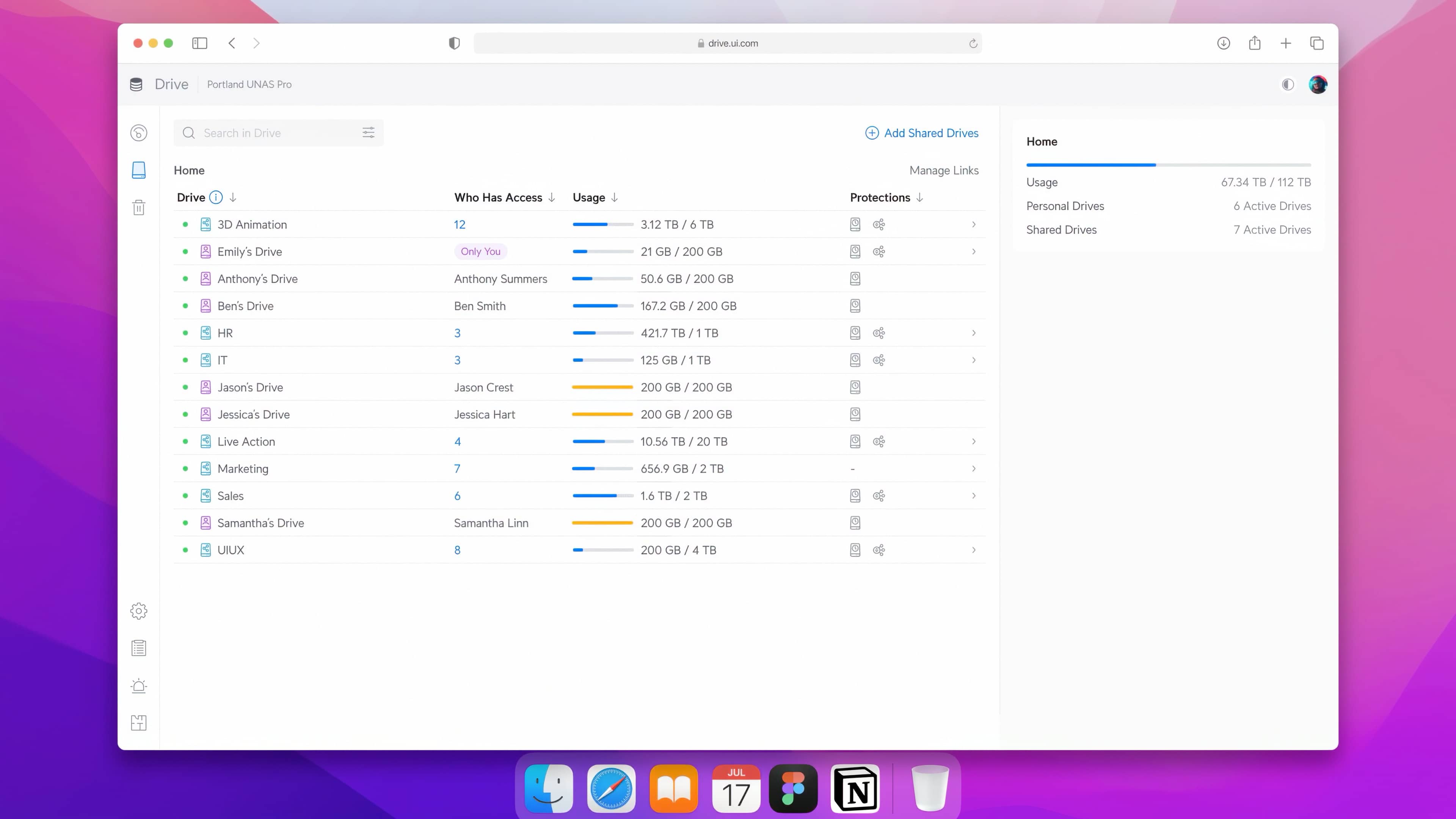
Task: Open notifications via the siren icon
Action: click(x=138, y=686)
